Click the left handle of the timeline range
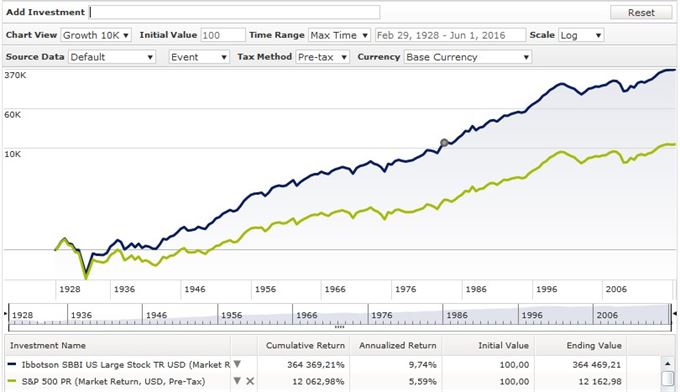This screenshot has width=680, height=392. coord(6,314)
